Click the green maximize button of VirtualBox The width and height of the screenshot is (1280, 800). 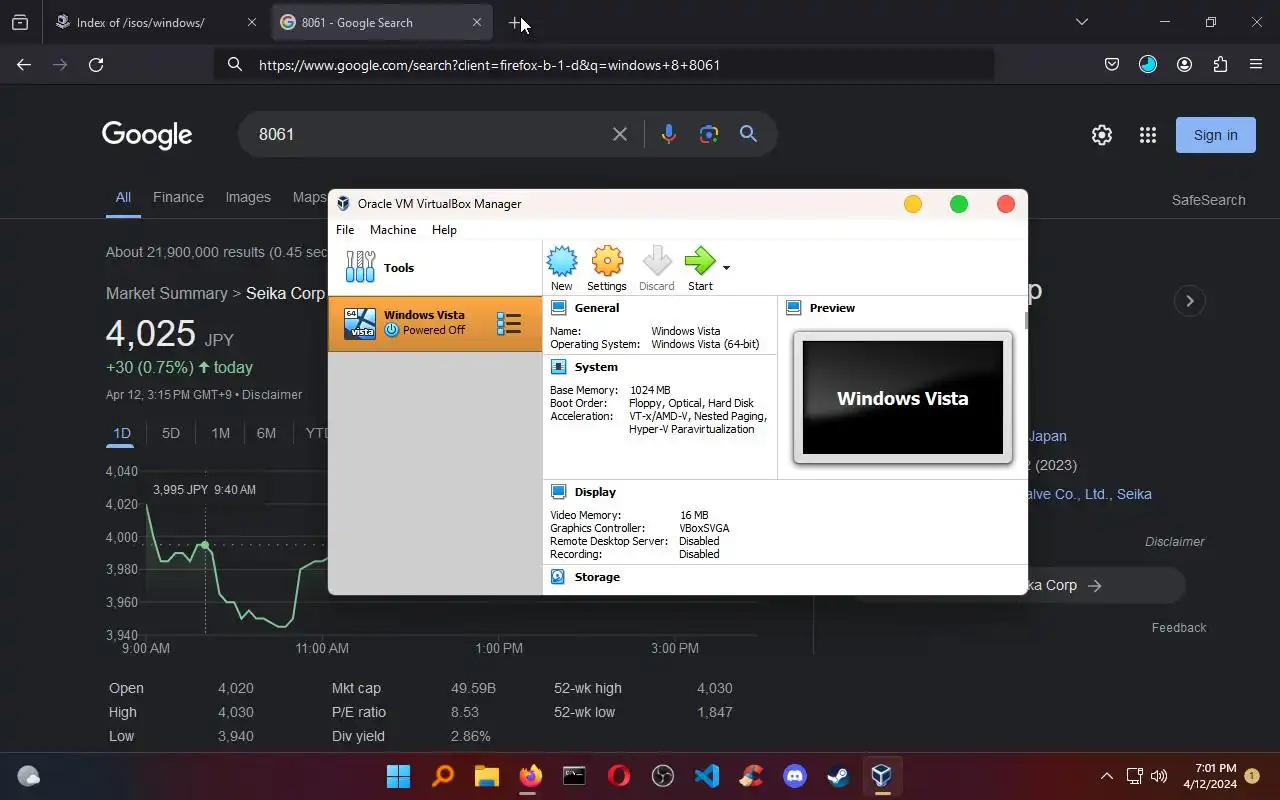pos(959,204)
